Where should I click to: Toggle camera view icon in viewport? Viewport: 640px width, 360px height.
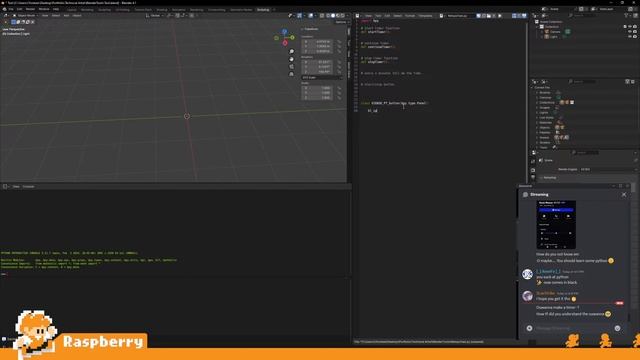point(291,67)
